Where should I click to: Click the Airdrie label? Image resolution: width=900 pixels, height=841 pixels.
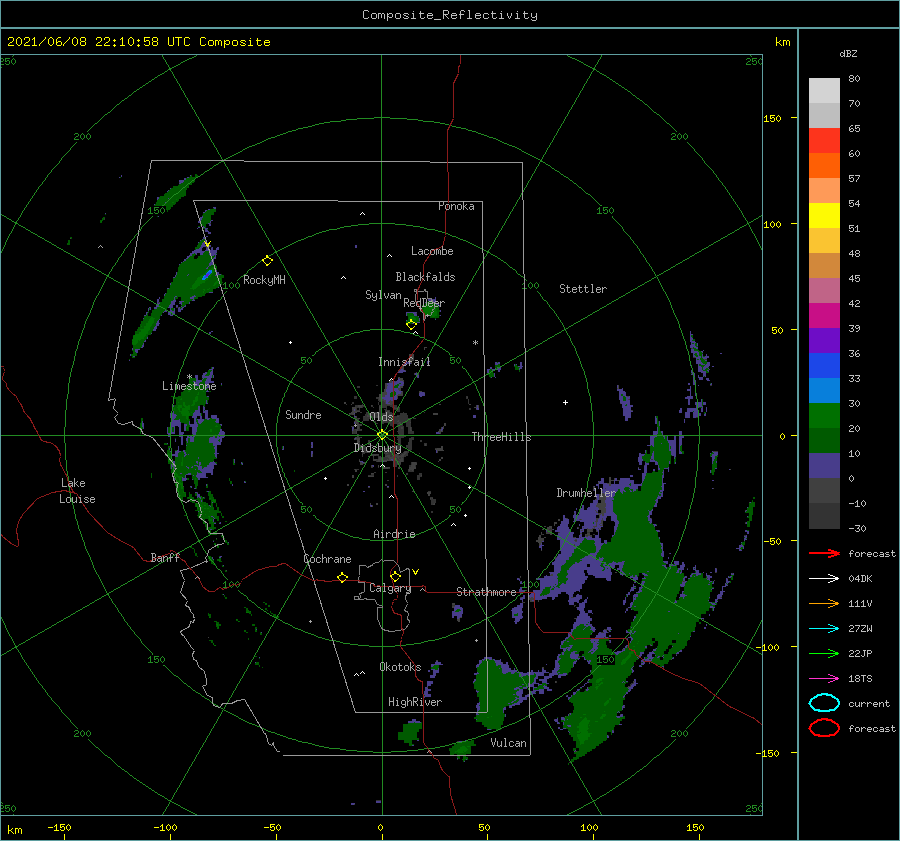[x=394, y=534]
